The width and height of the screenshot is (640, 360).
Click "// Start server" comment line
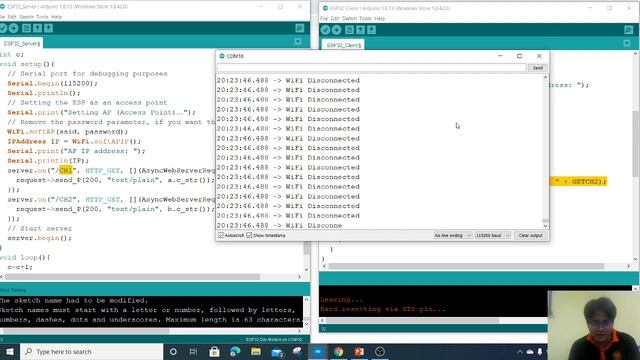(x=39, y=228)
